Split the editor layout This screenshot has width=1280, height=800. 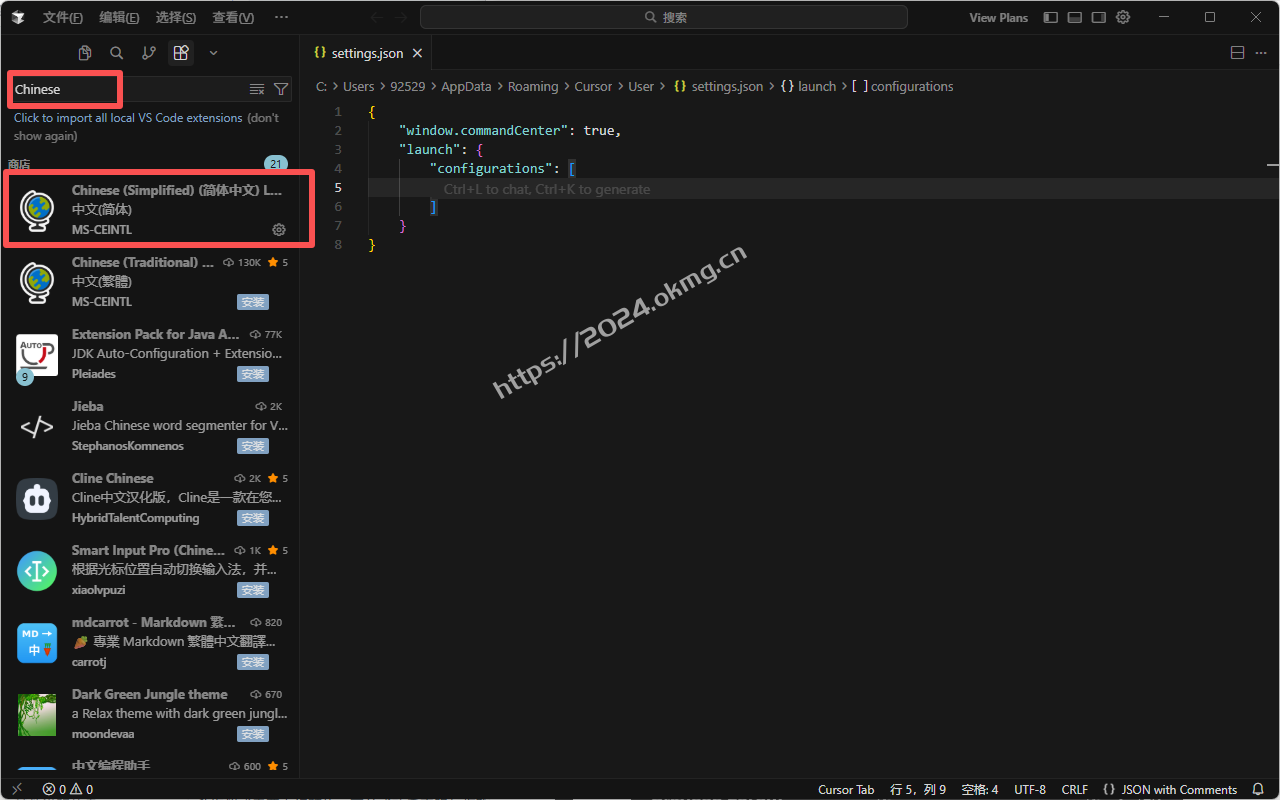click(1237, 53)
